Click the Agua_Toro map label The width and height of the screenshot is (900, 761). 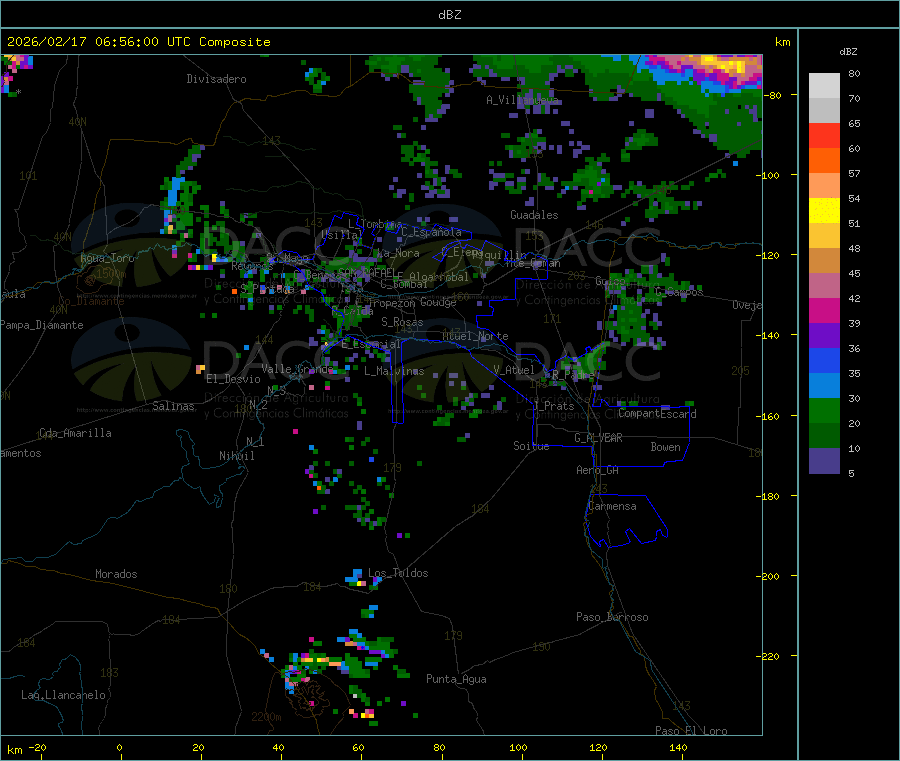[x=107, y=258]
